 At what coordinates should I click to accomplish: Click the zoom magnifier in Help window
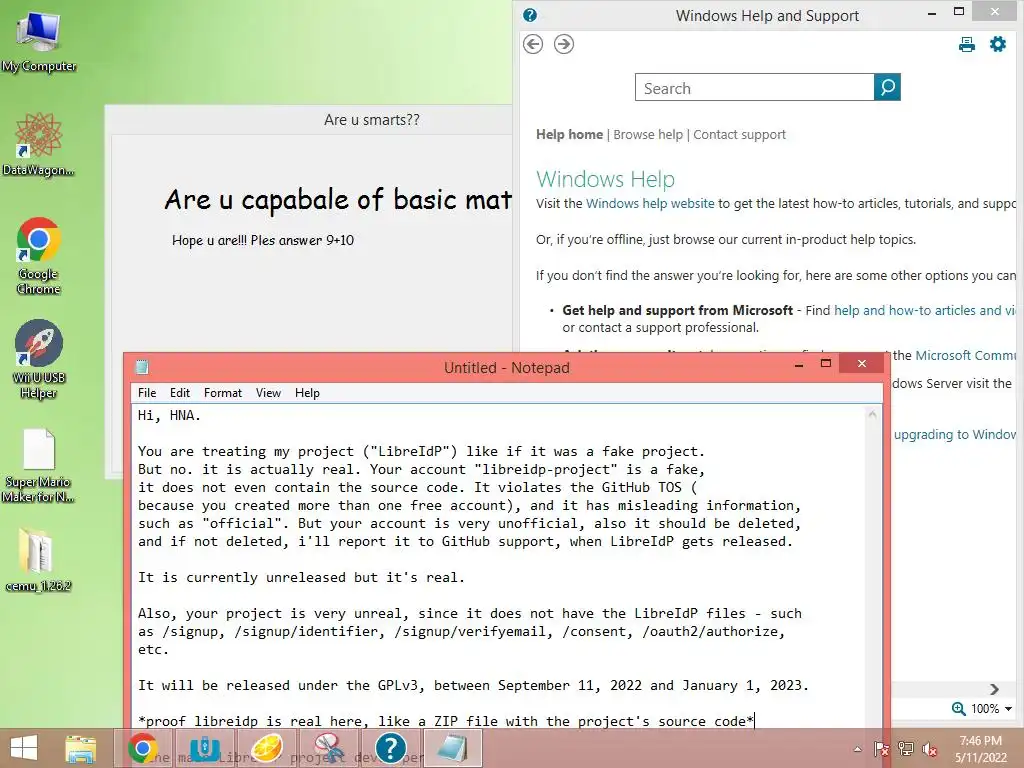[959, 709]
